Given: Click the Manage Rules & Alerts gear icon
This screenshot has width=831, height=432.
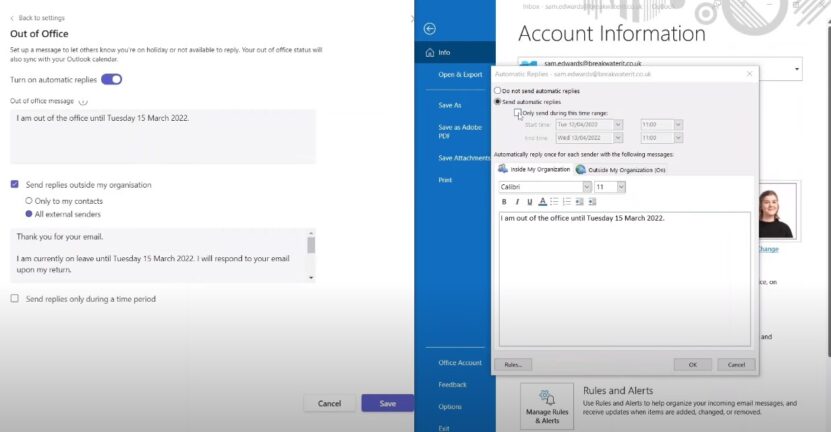Looking at the screenshot, I should click(x=546, y=397).
